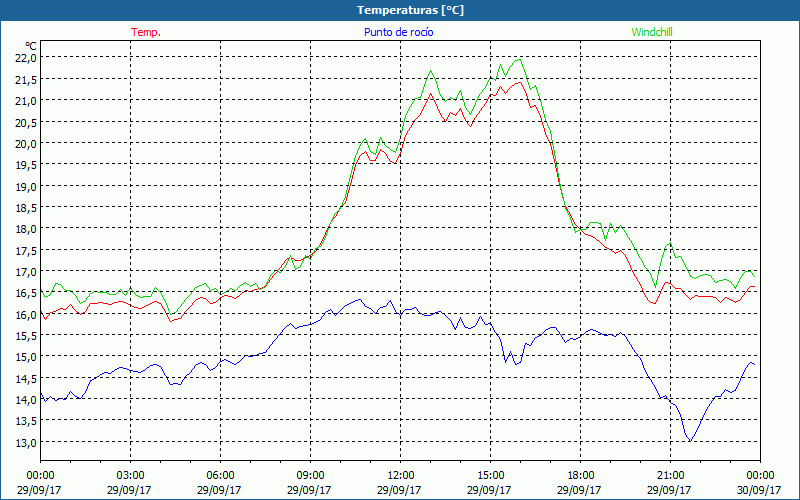Select the green 'Windchill' legend label
Image resolution: width=800 pixels, height=500 pixels.
[652, 32]
